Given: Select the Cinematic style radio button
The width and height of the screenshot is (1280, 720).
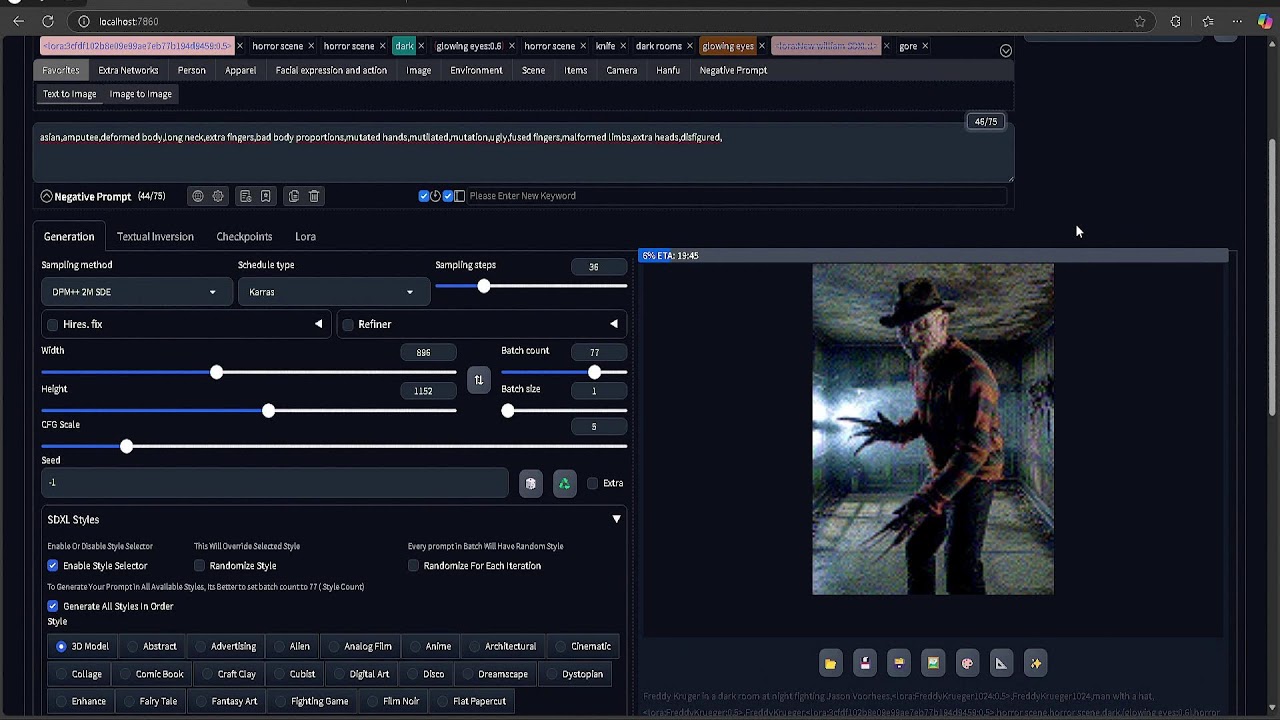Looking at the screenshot, I should coord(561,647).
